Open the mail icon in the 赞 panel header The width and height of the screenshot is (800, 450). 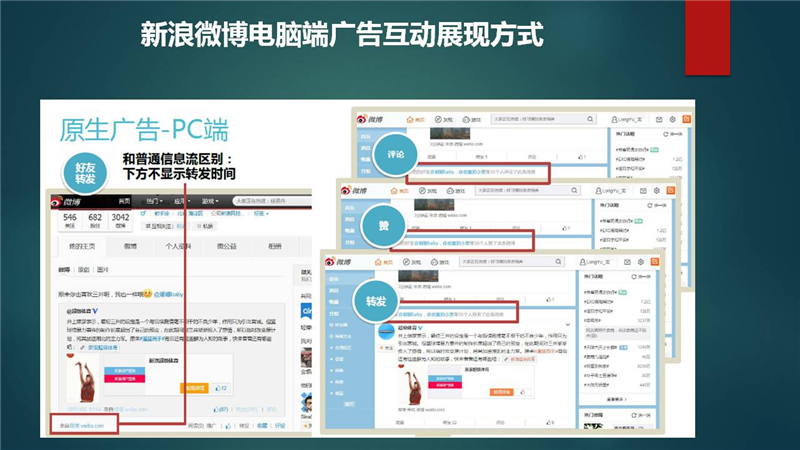click(643, 191)
